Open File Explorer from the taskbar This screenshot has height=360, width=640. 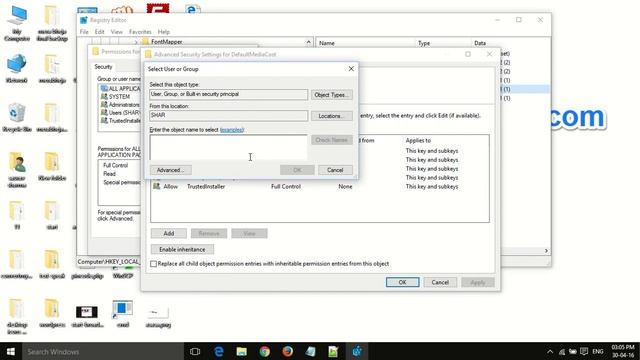[x=242, y=351]
